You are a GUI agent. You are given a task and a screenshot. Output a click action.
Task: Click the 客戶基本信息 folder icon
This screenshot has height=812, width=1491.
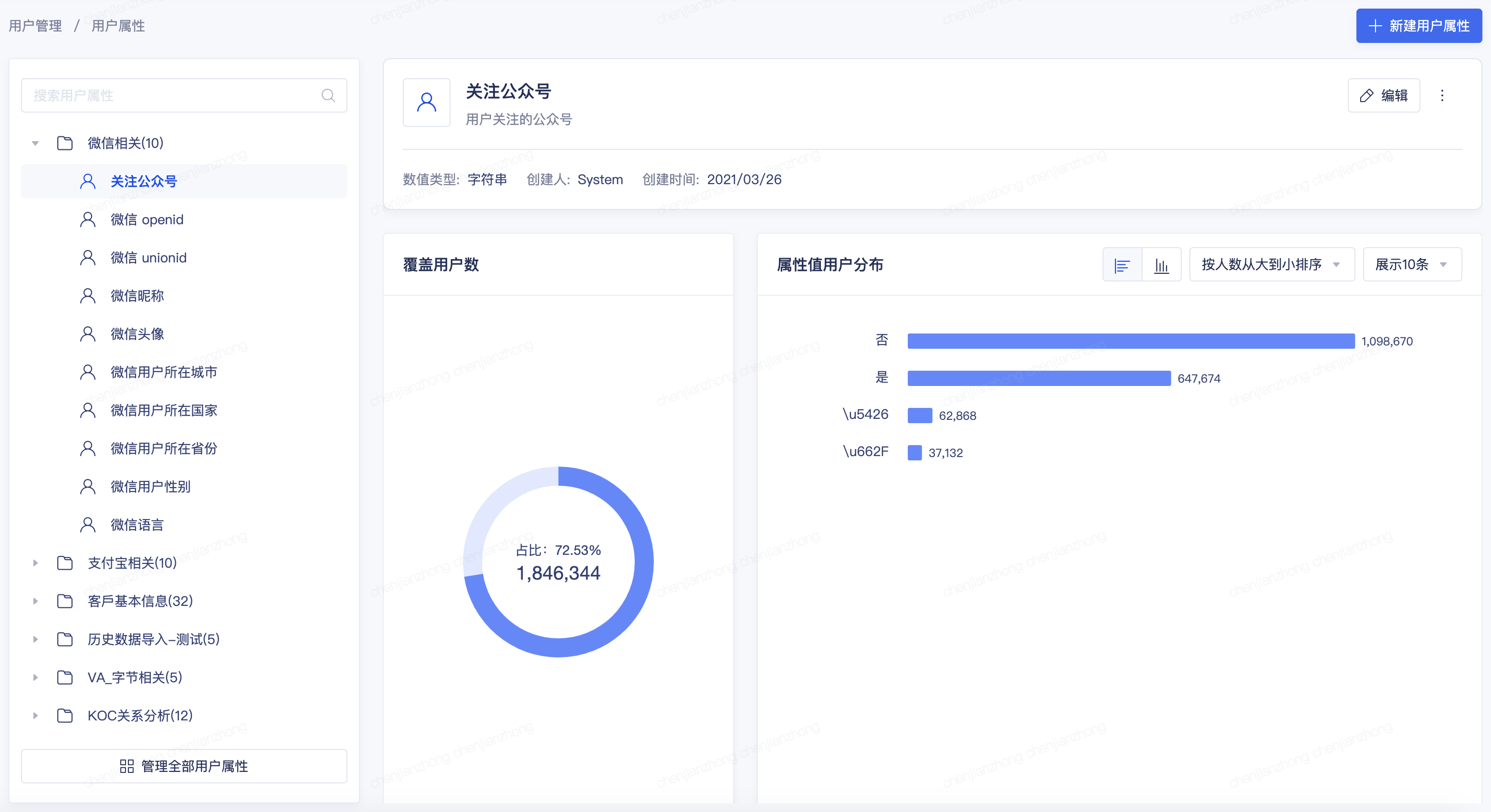click(x=65, y=601)
